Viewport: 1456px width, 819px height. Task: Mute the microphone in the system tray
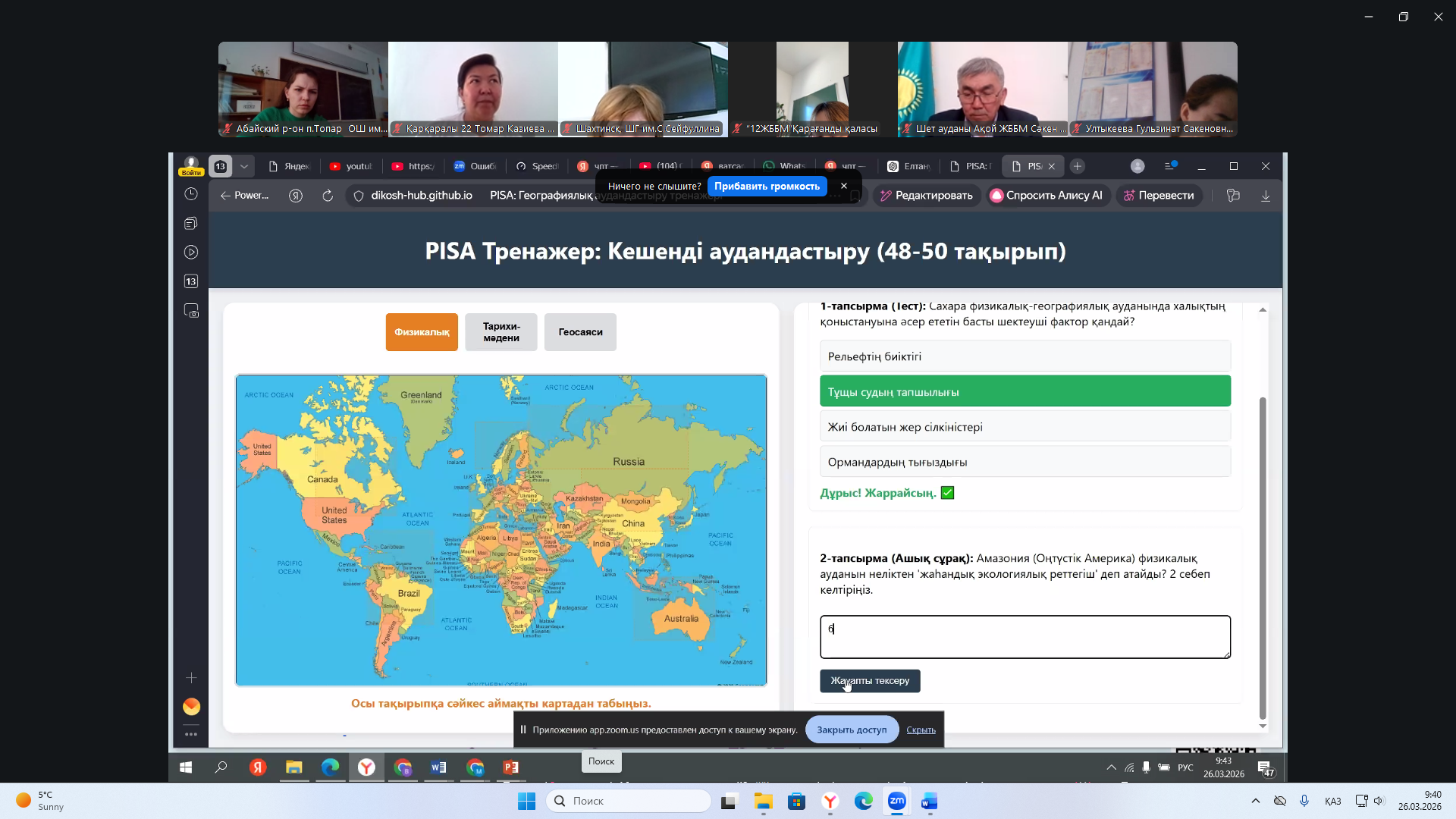pos(1305,800)
